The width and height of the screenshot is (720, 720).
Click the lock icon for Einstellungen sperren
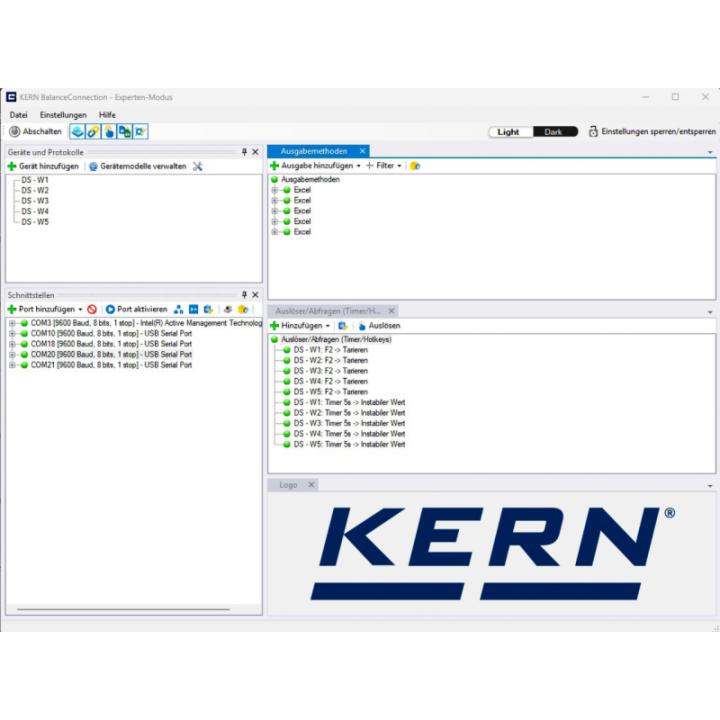point(593,132)
